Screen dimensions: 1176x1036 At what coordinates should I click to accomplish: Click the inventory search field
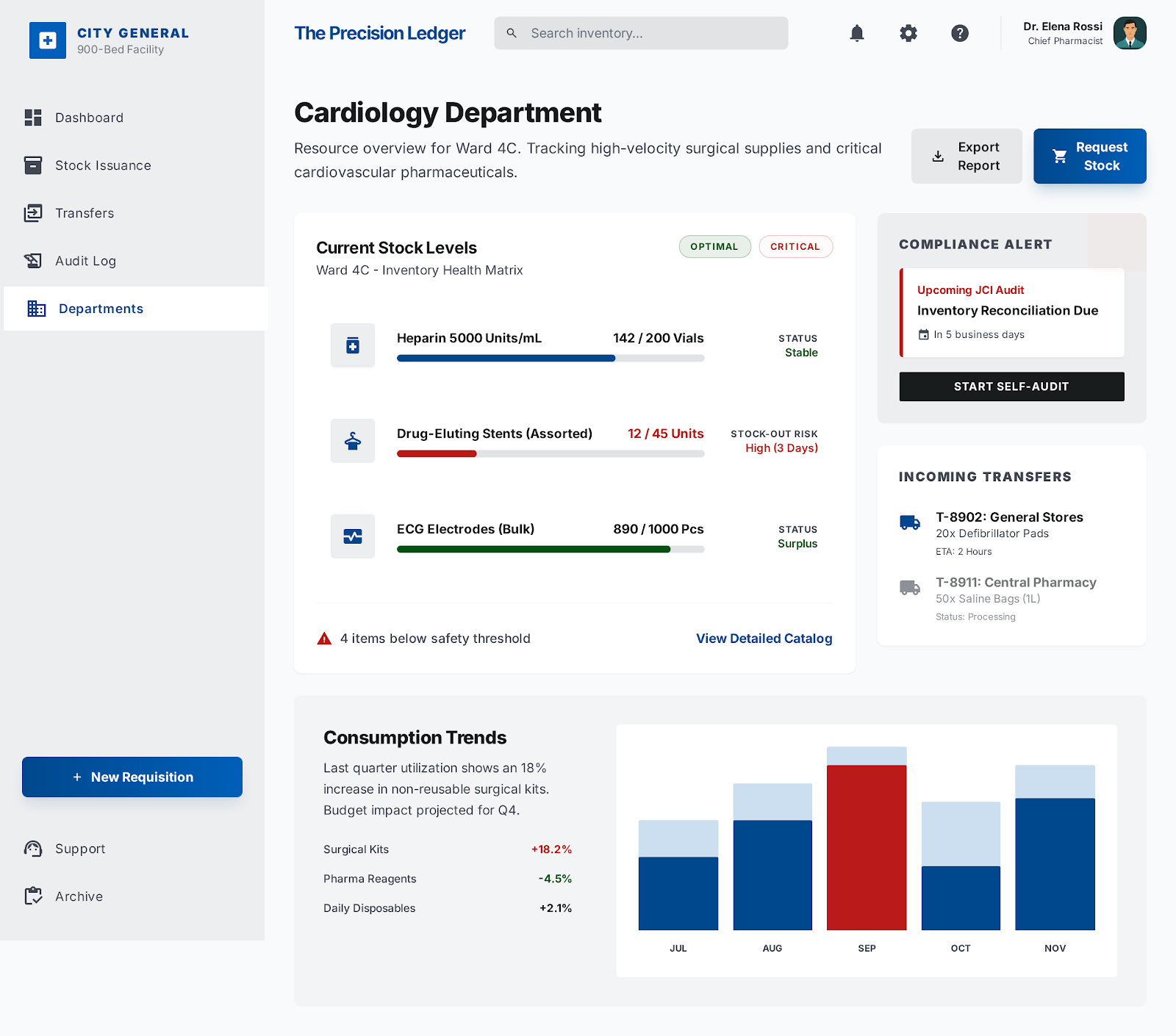(639, 33)
